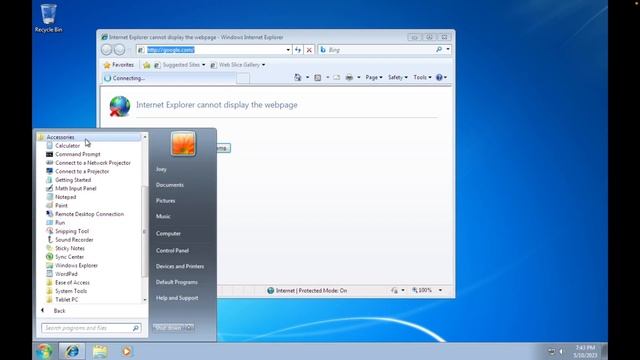Viewport: 640px width, 360px height.
Task: Open Music from the Start menu
Action: pyautogui.click(x=163, y=217)
